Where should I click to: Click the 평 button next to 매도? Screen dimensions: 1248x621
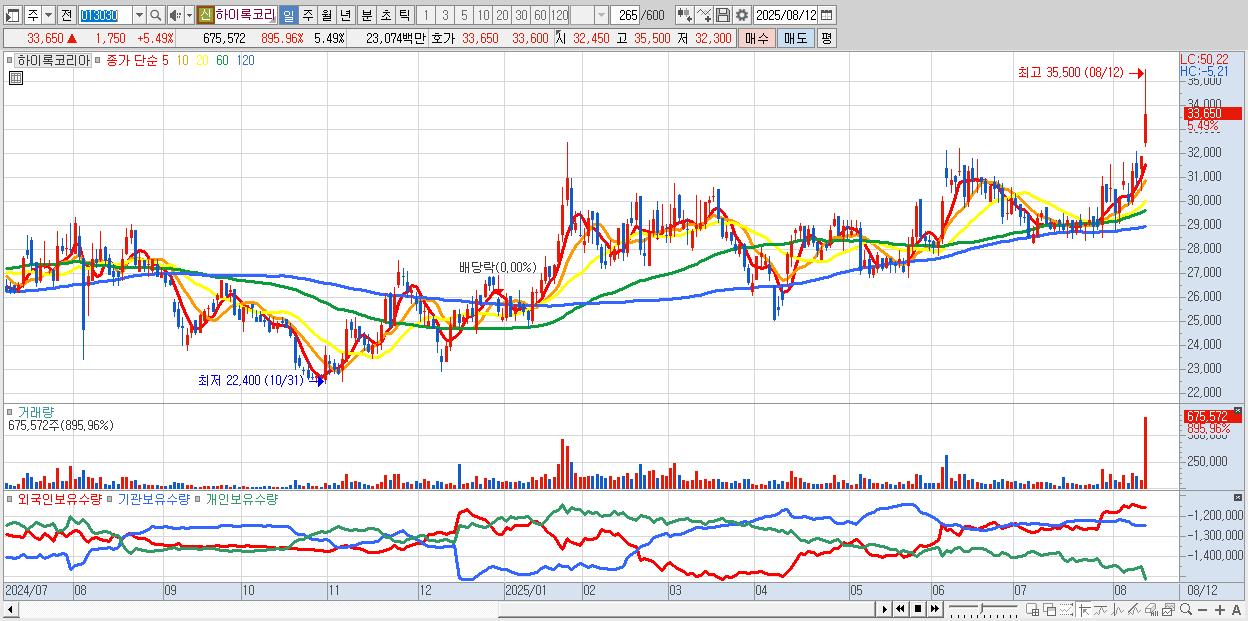coord(826,38)
